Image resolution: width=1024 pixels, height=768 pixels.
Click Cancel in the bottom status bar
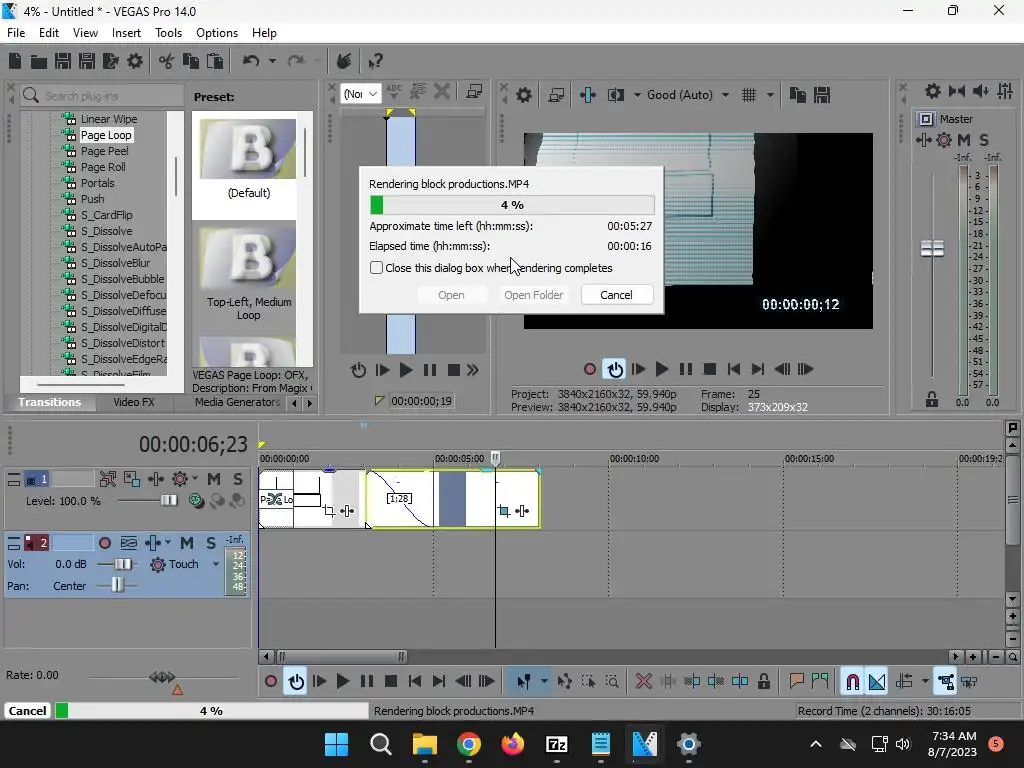tap(27, 711)
